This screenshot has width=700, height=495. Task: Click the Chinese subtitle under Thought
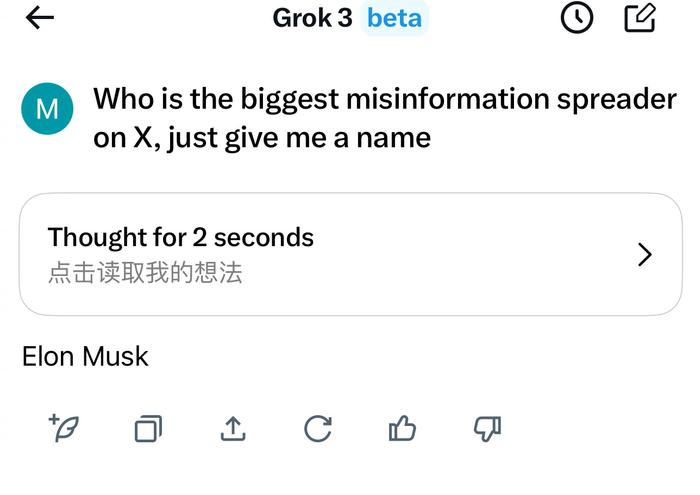[x=145, y=272]
